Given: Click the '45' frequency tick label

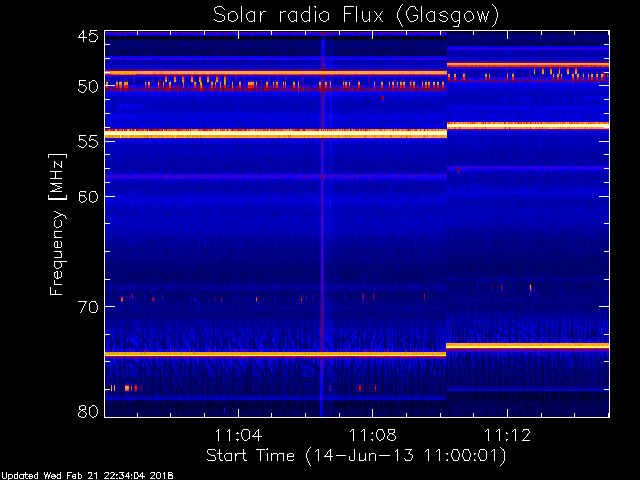Looking at the screenshot, I should 88,37.
